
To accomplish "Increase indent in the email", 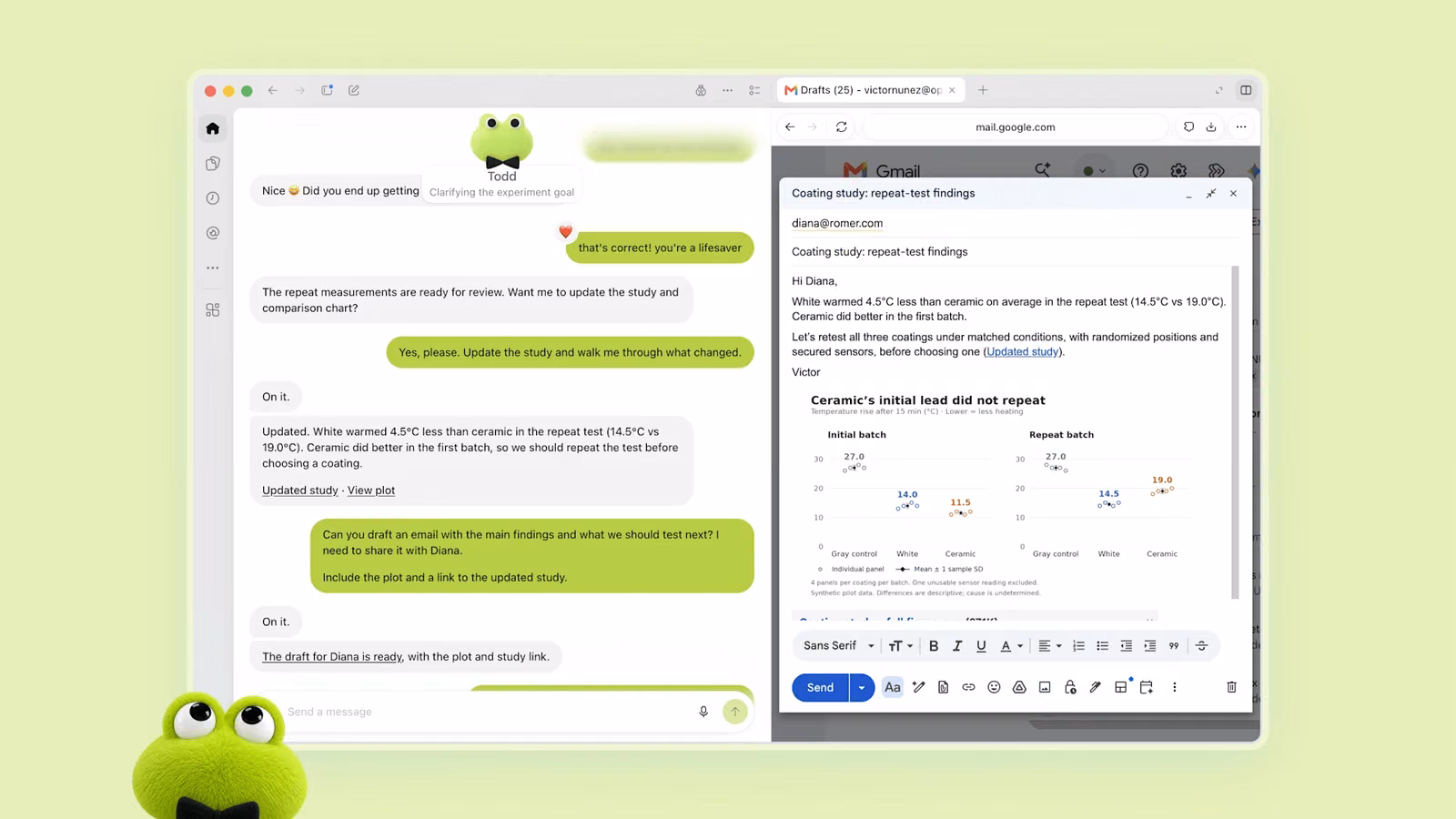I will 1150,646.
